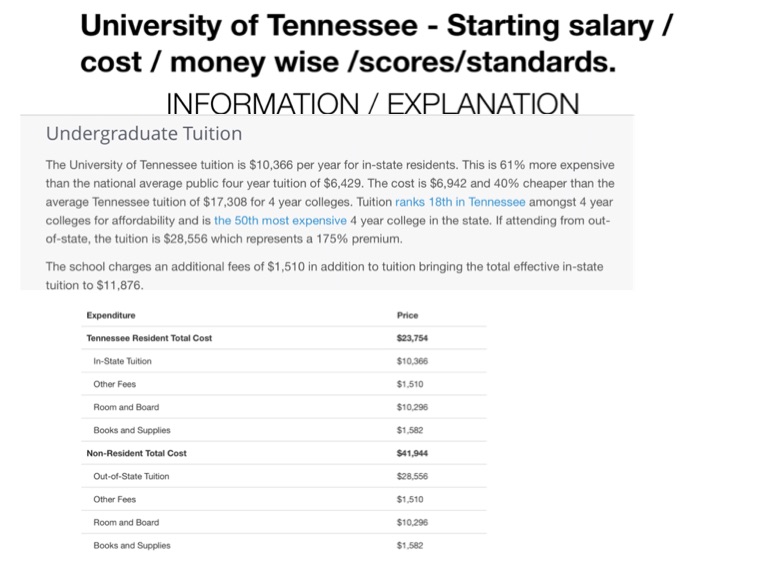768x561 pixels.
Task: Click "Room and Board" under Non-Resident costs
Action: point(126,522)
